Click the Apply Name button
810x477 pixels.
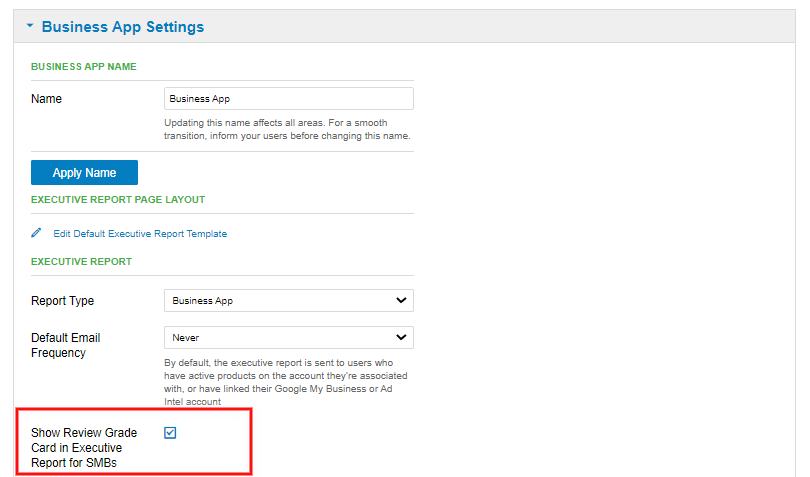tap(84, 173)
